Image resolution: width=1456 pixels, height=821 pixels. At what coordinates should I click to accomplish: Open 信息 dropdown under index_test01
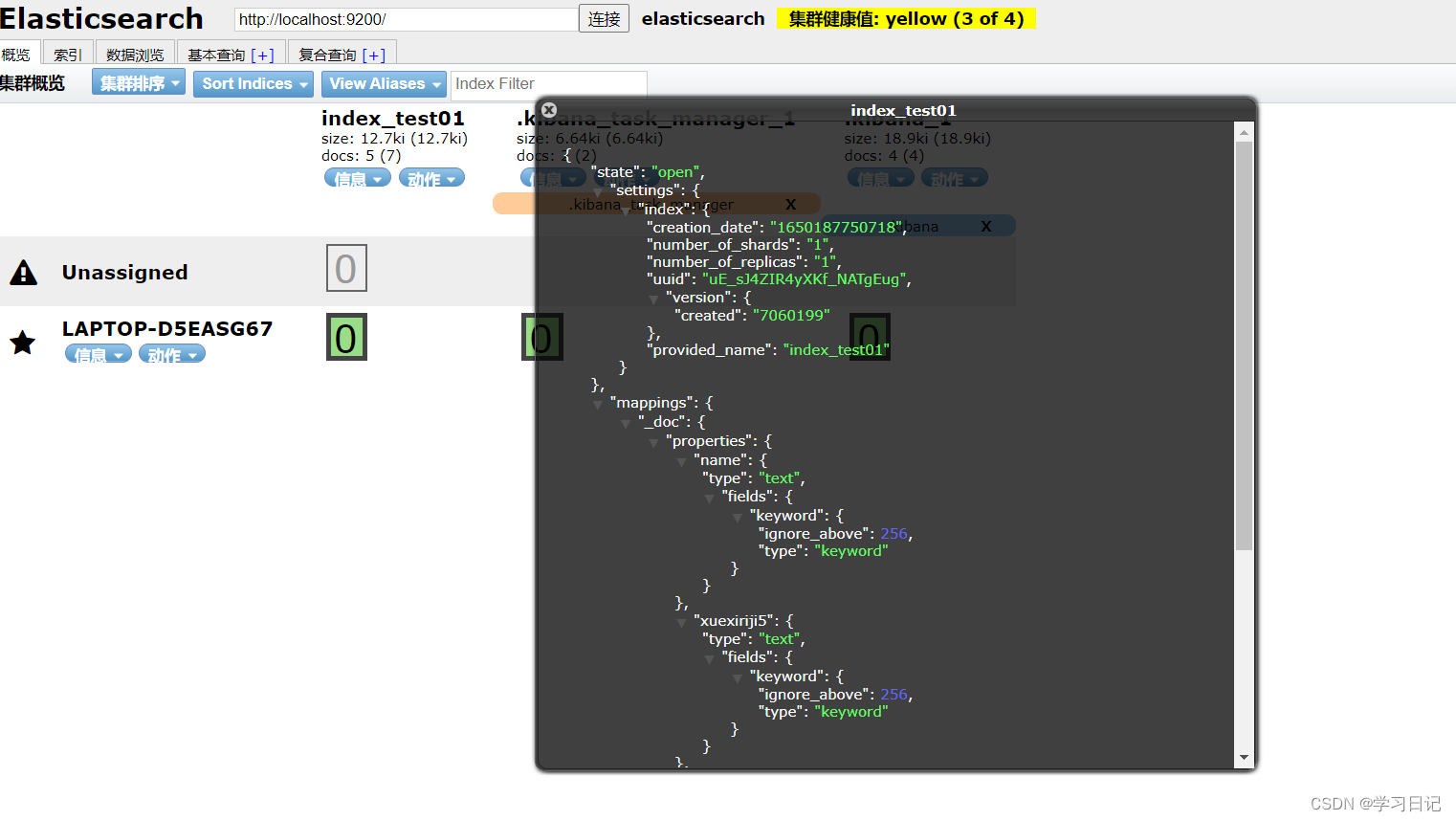pyautogui.click(x=358, y=178)
